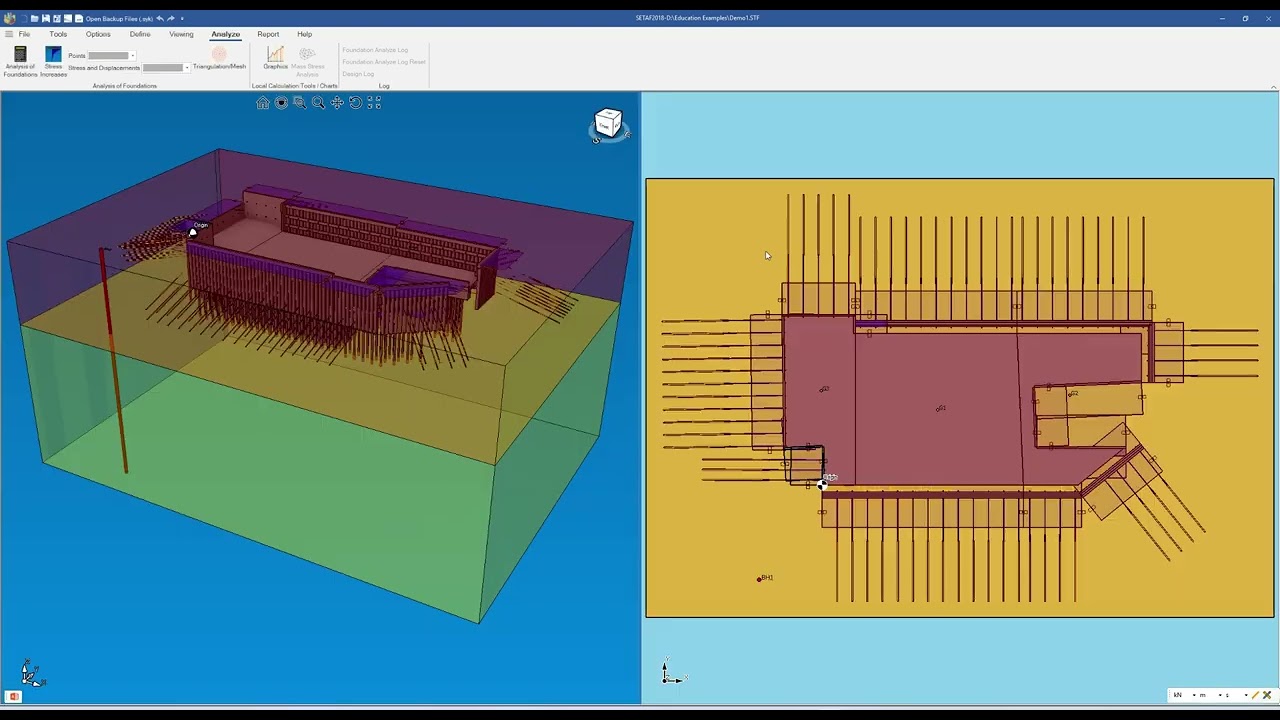Viewport: 1280px width, 720px height.
Task: Click Foundation Analyze Log
Action: [375, 50]
